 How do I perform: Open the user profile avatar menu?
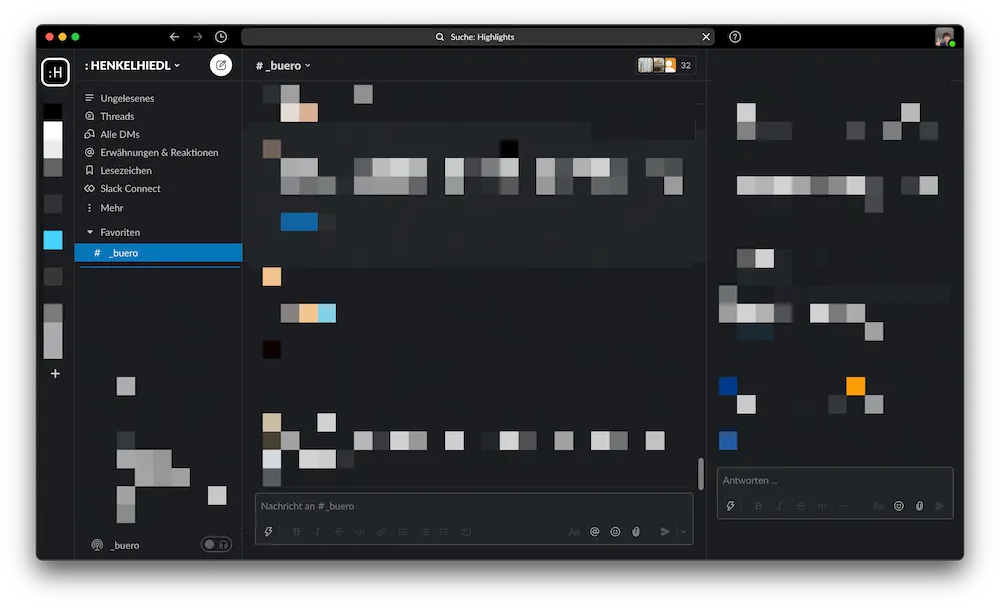pos(945,37)
